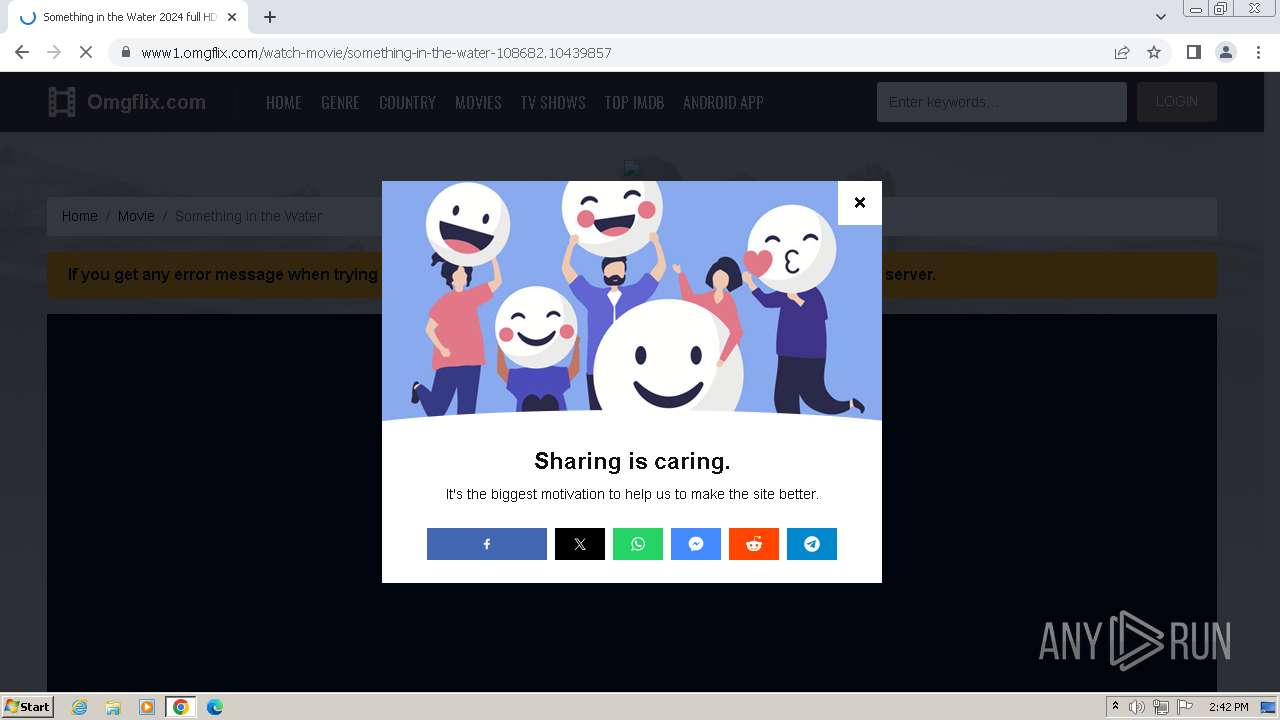
Task: Open tab search dropdown arrow
Action: 1161,17
